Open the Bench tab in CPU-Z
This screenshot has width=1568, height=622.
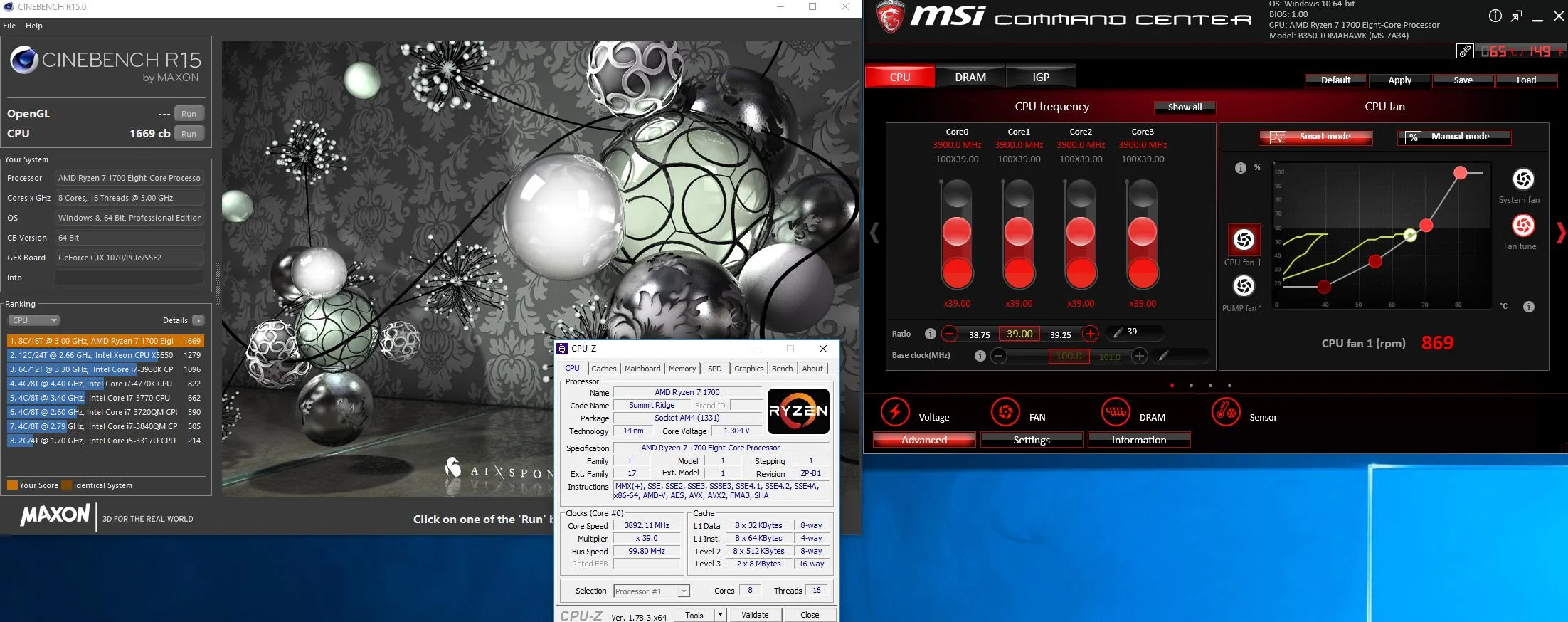[782, 369]
